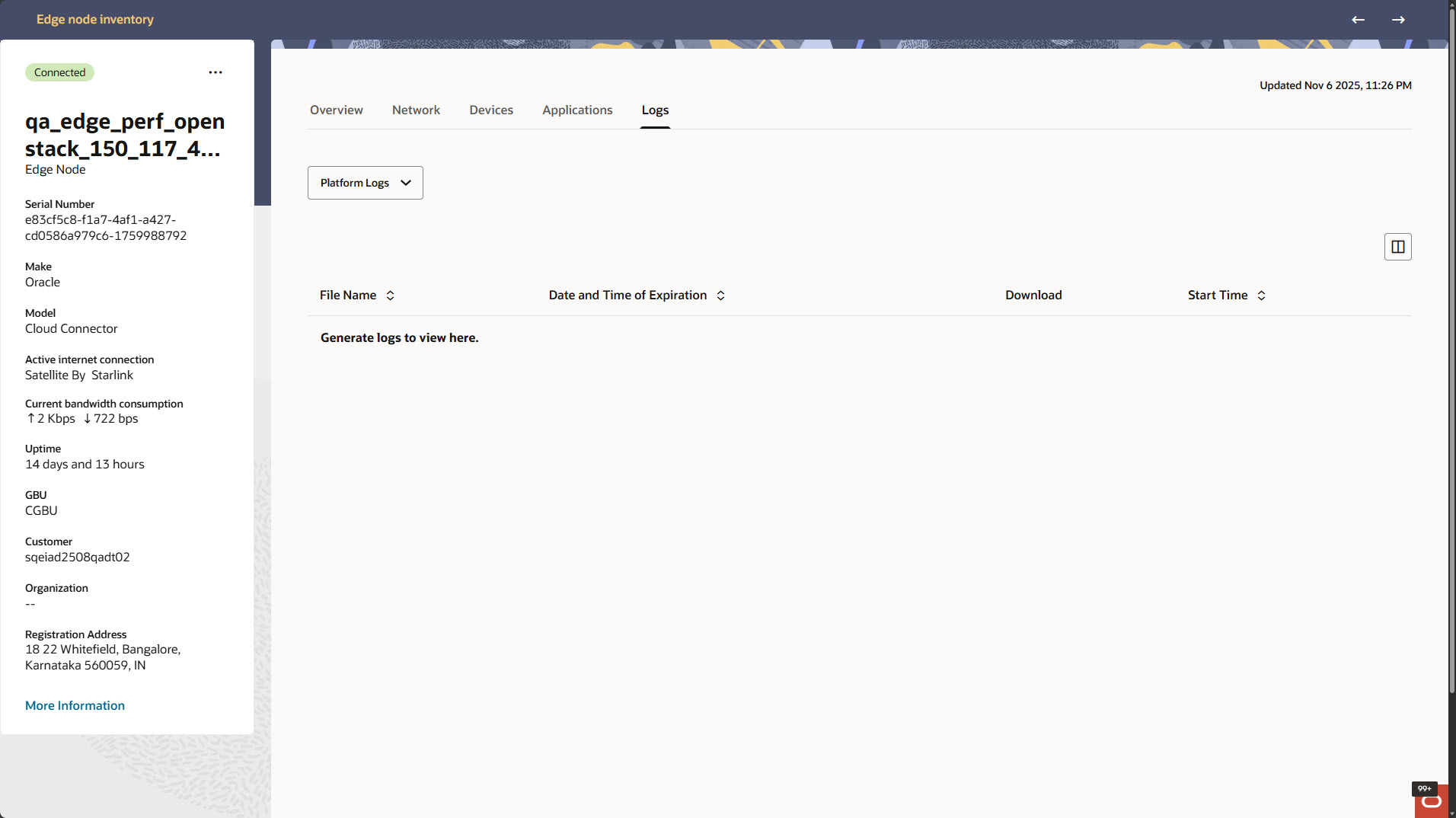This screenshot has height=818, width=1456.
Task: Open the Devices tab
Action: point(491,110)
